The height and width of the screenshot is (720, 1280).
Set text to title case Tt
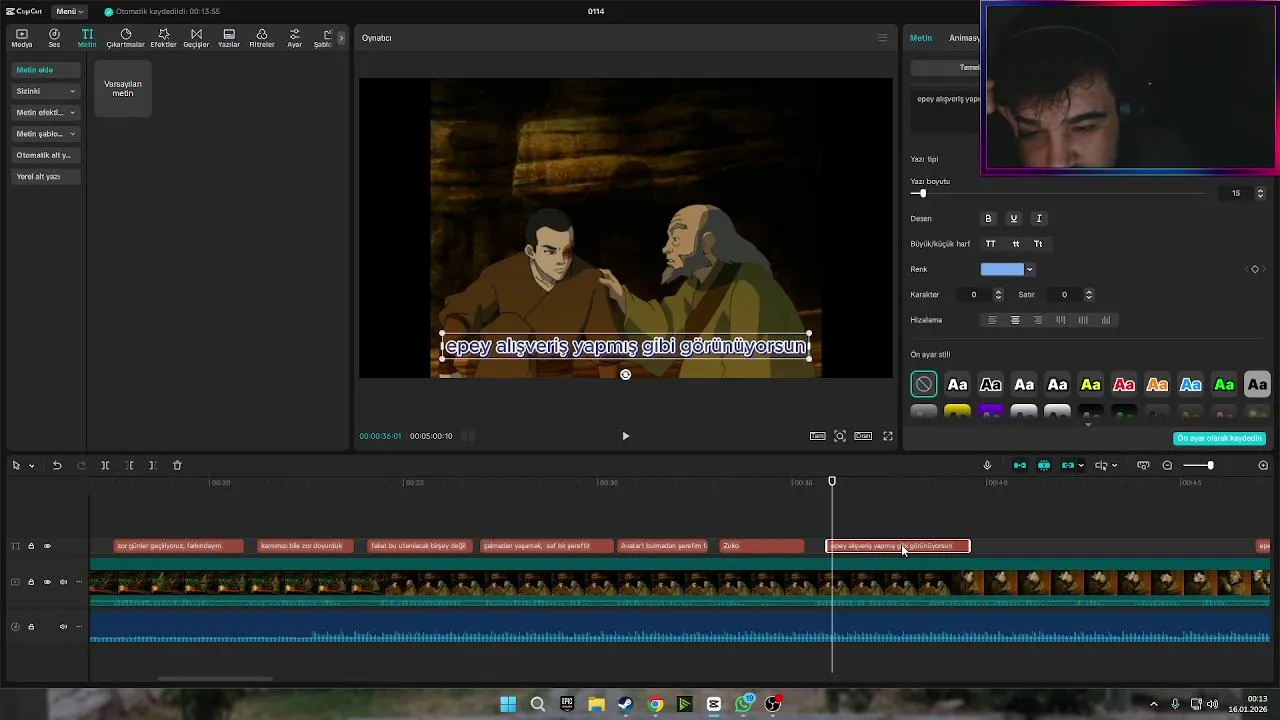tap(1038, 244)
